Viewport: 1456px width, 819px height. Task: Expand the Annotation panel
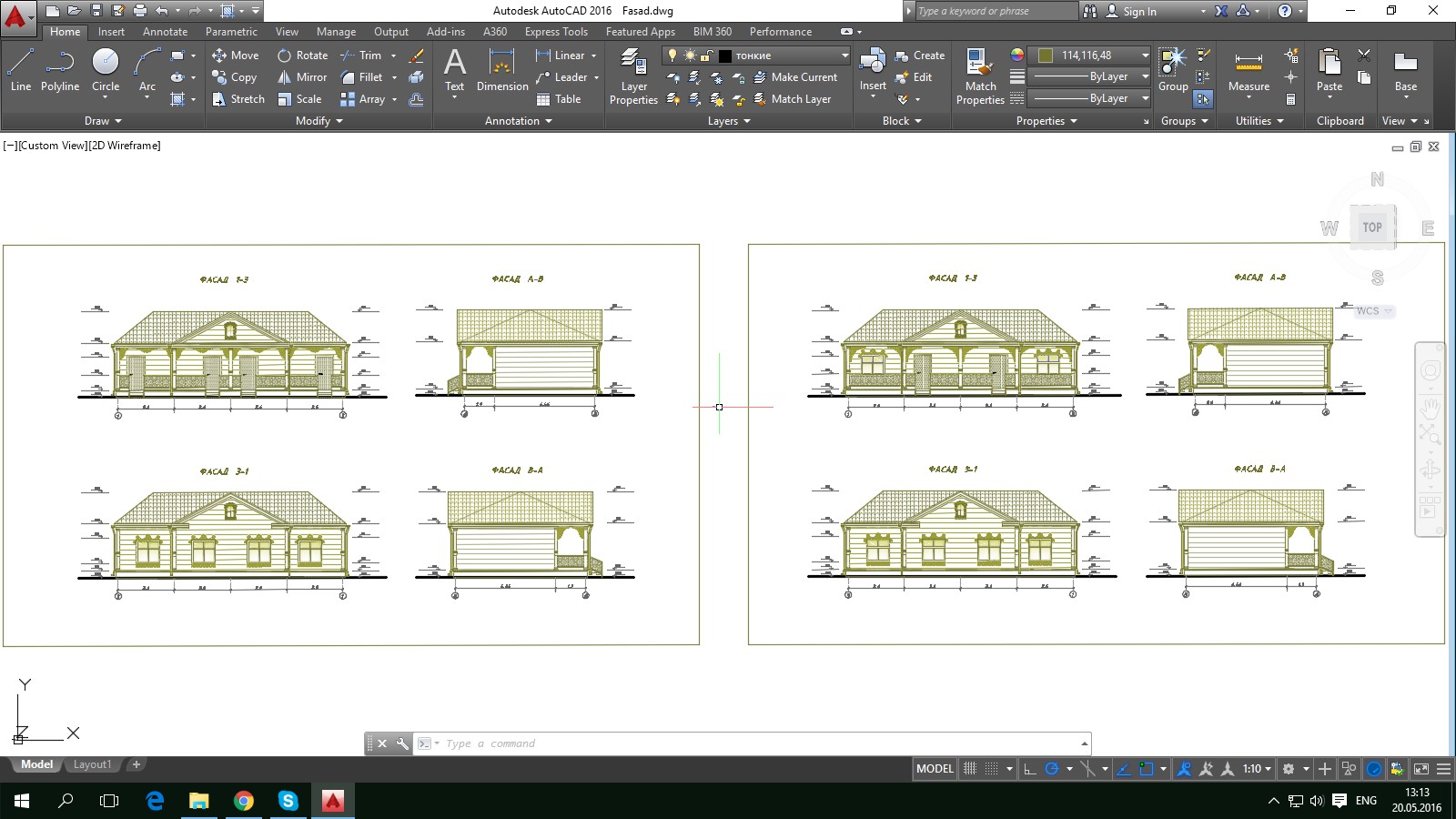[x=519, y=121]
